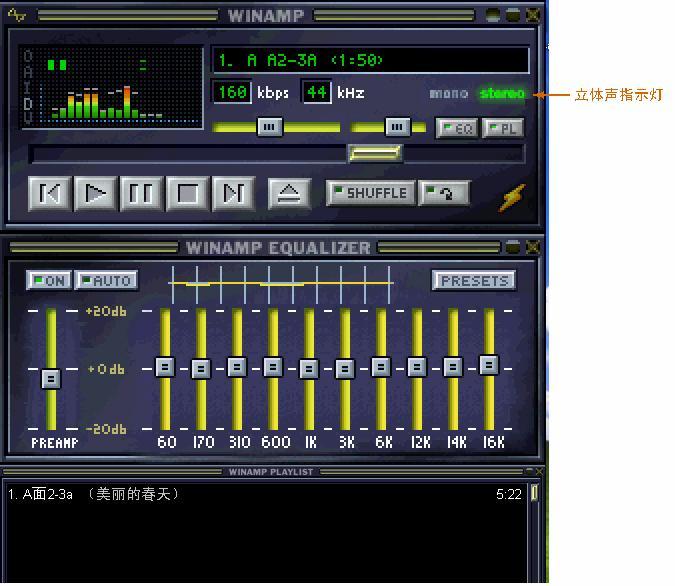Click the song title display
675x586 pixels.
(x=370, y=60)
